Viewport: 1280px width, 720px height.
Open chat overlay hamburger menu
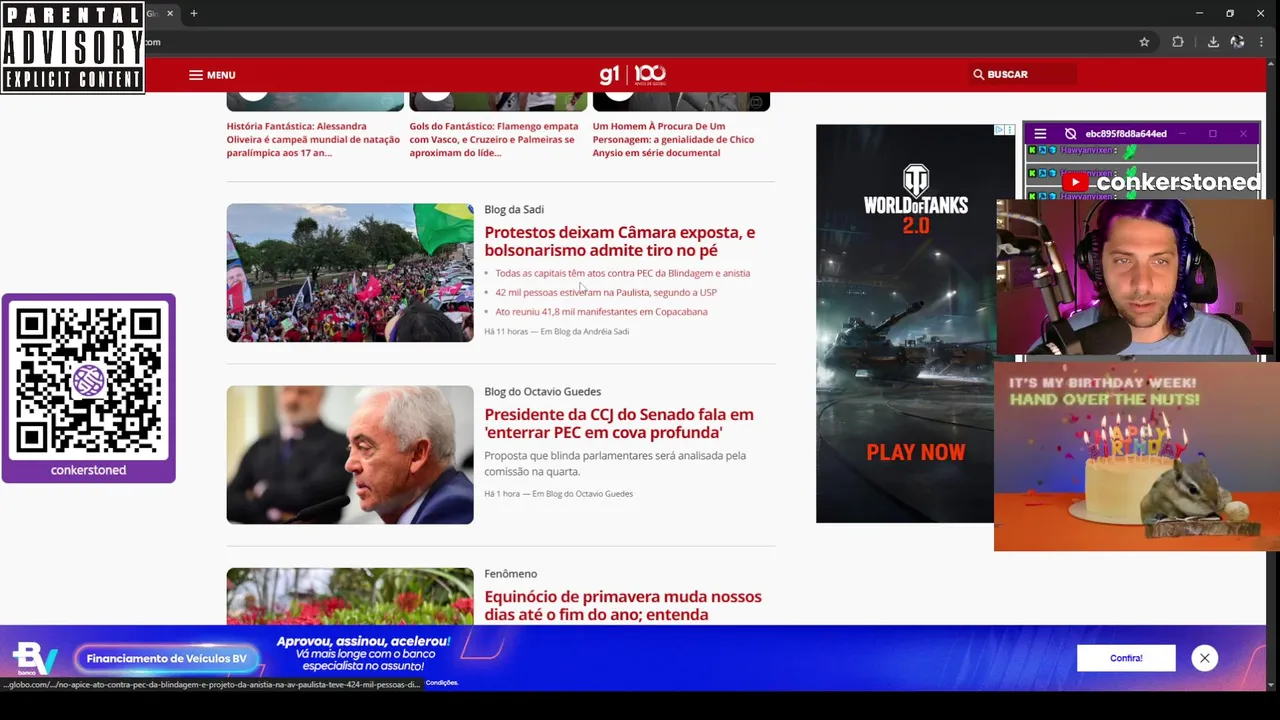1040,133
